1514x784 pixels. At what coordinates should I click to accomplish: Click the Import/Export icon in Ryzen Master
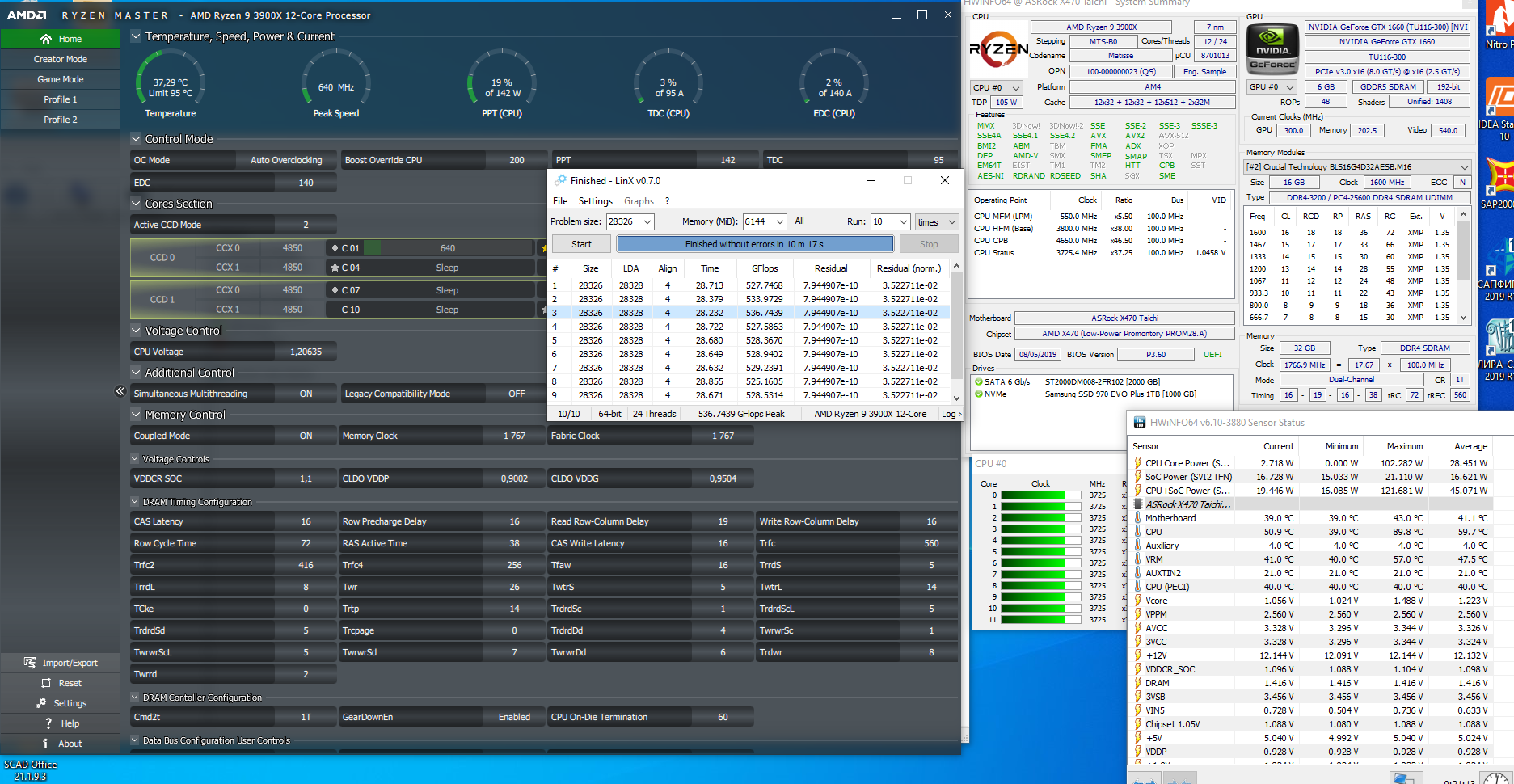[x=30, y=663]
